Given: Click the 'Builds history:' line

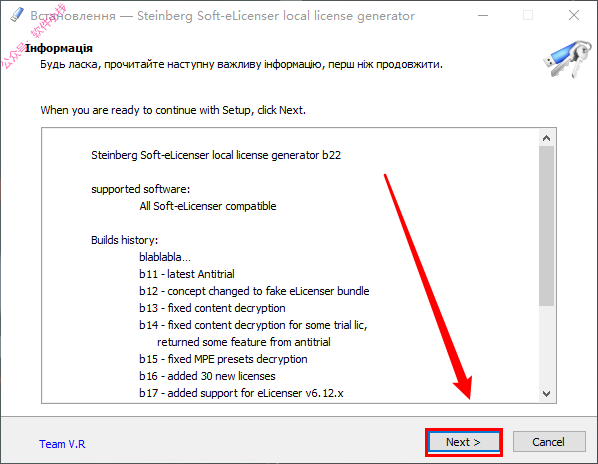Looking at the screenshot, I should click(x=124, y=240).
